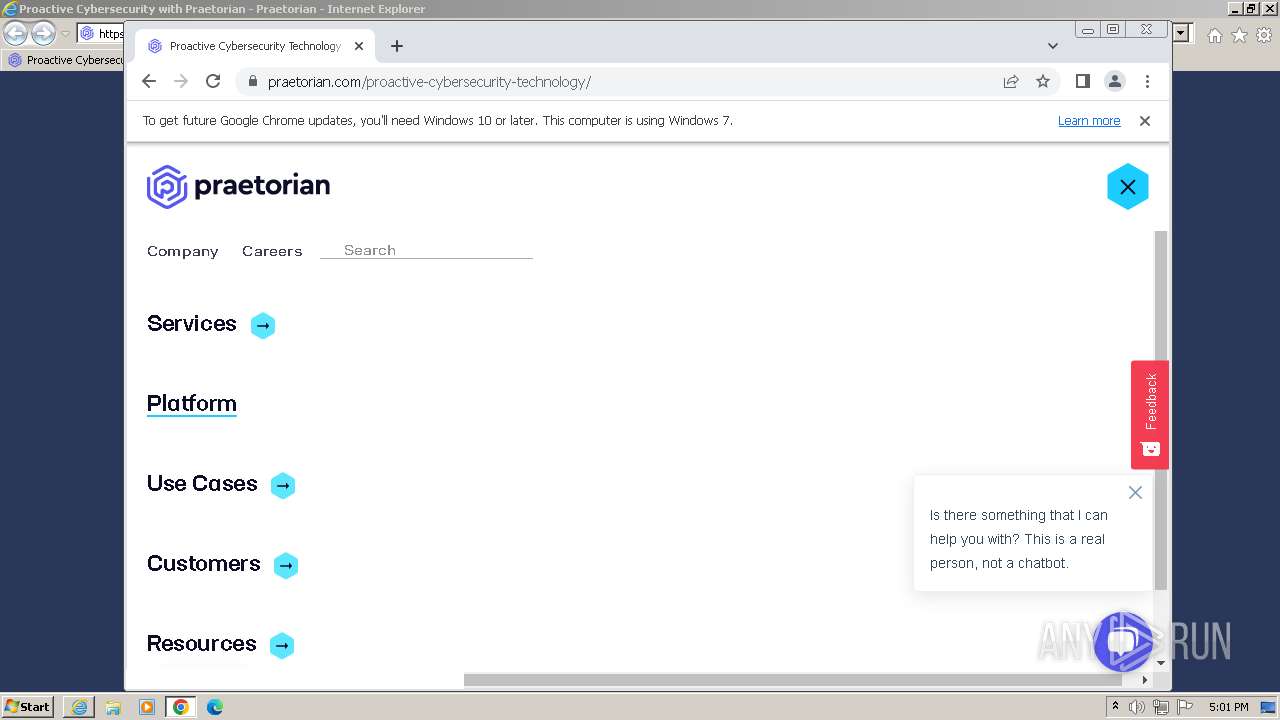
Task: Focus the site Search field
Action: click(x=426, y=250)
